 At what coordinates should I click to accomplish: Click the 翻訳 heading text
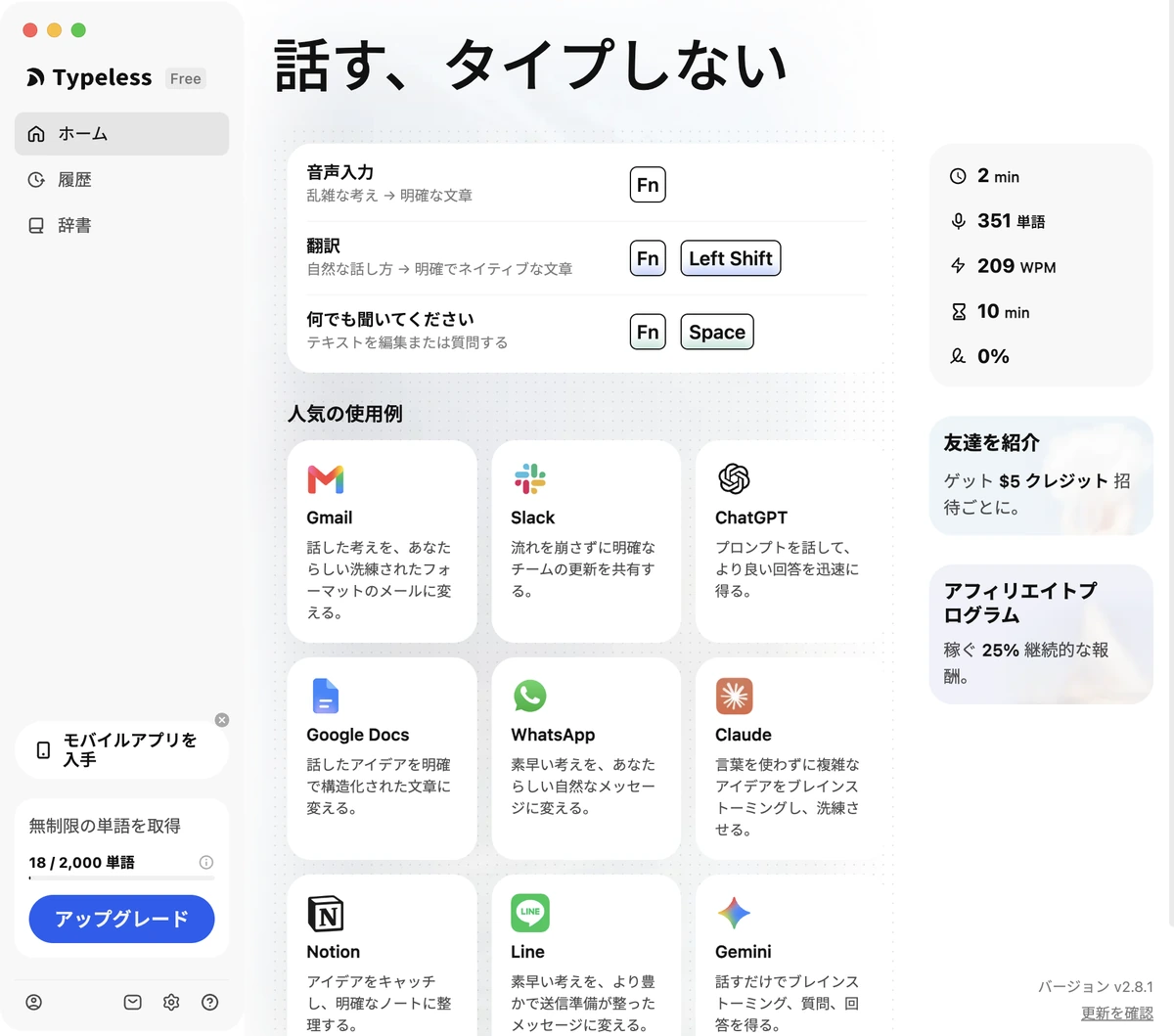point(324,246)
